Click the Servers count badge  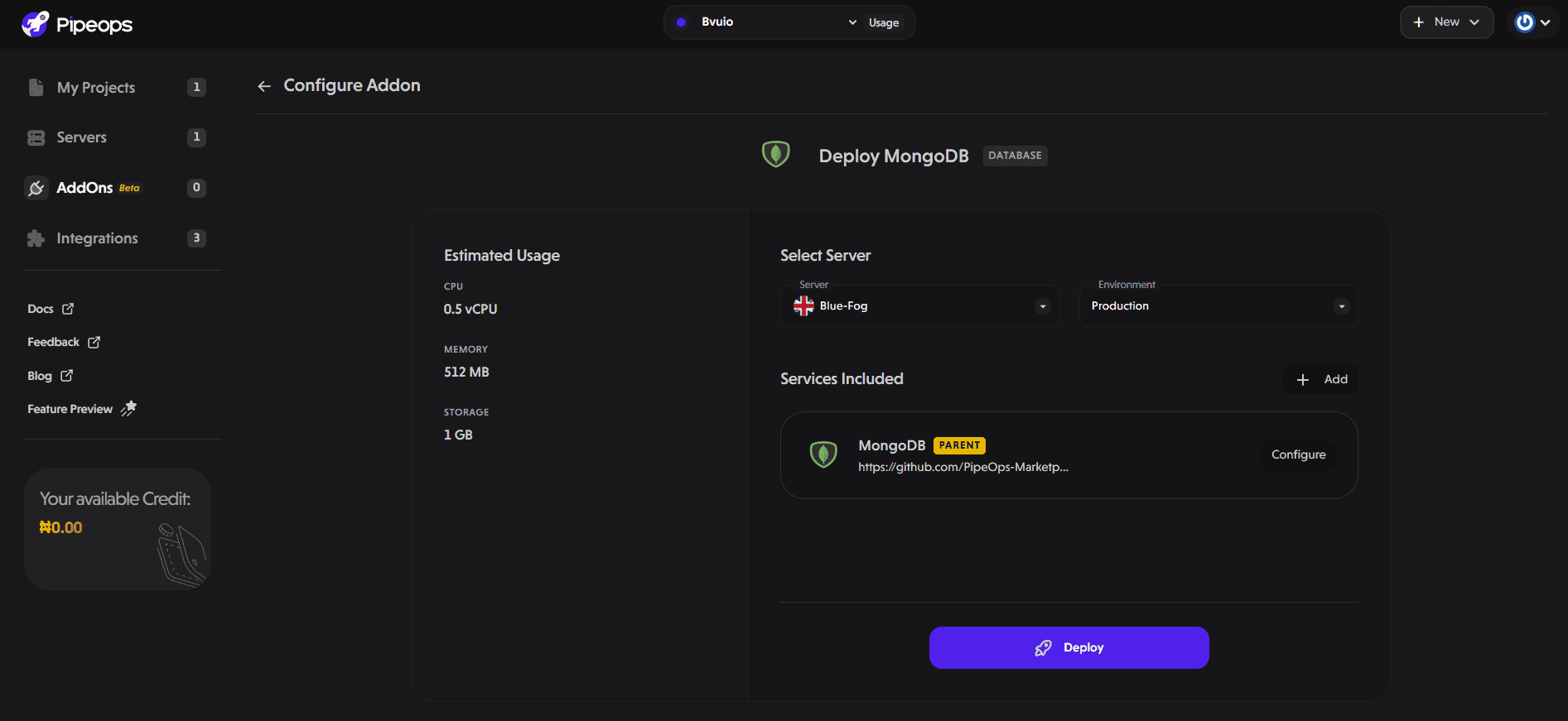196,137
